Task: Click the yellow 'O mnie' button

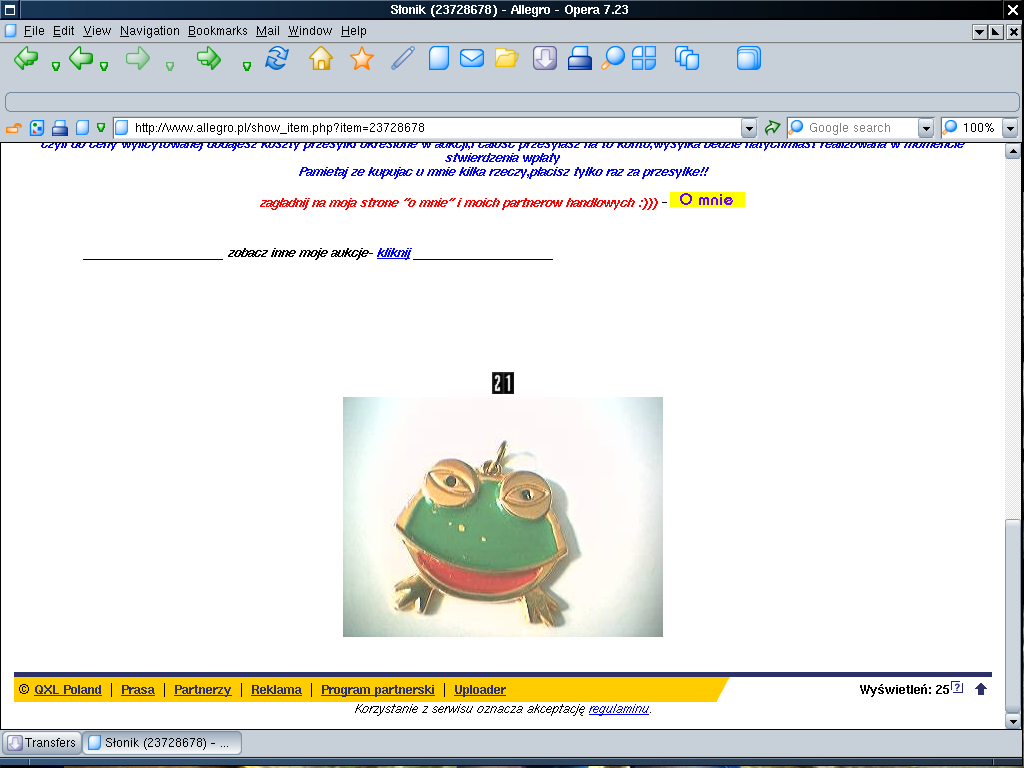Action: (707, 200)
